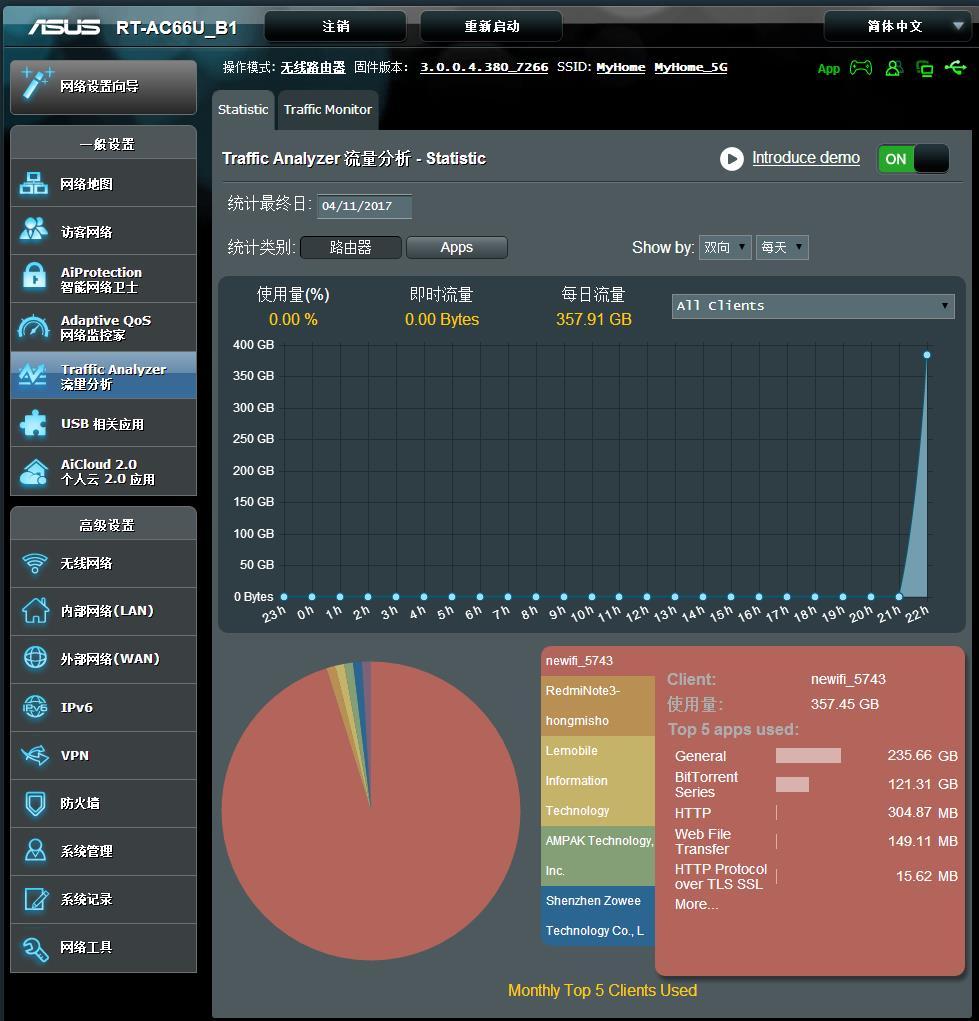
Task: Click the Adaptive QoS gauge icon
Action: (34, 327)
